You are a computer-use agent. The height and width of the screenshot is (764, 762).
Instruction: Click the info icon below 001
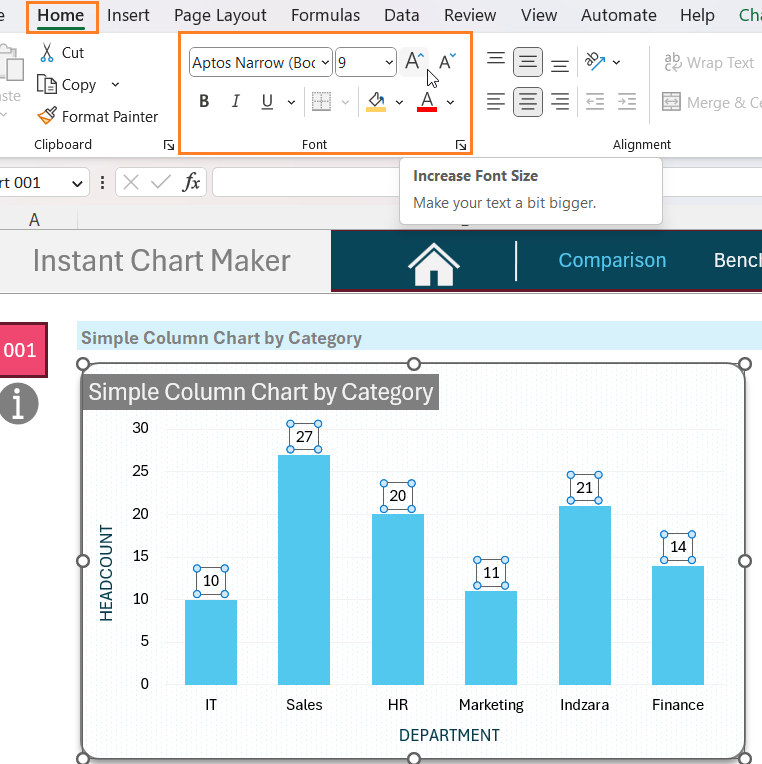18,403
